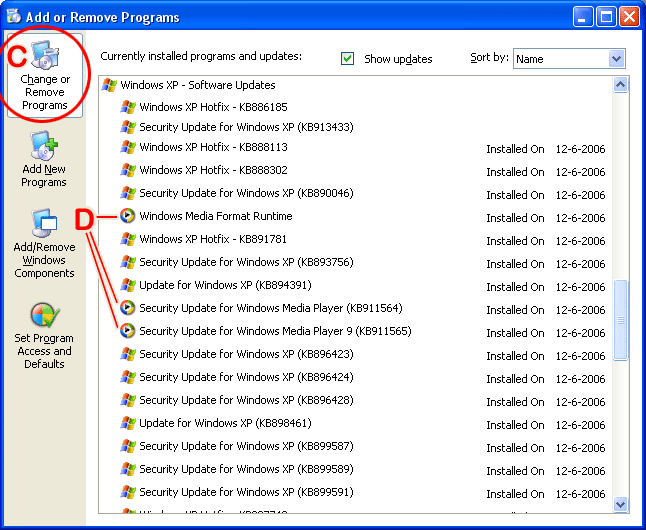646x530 pixels.
Task: Click icon for Security Update KB899589
Action: [128, 469]
